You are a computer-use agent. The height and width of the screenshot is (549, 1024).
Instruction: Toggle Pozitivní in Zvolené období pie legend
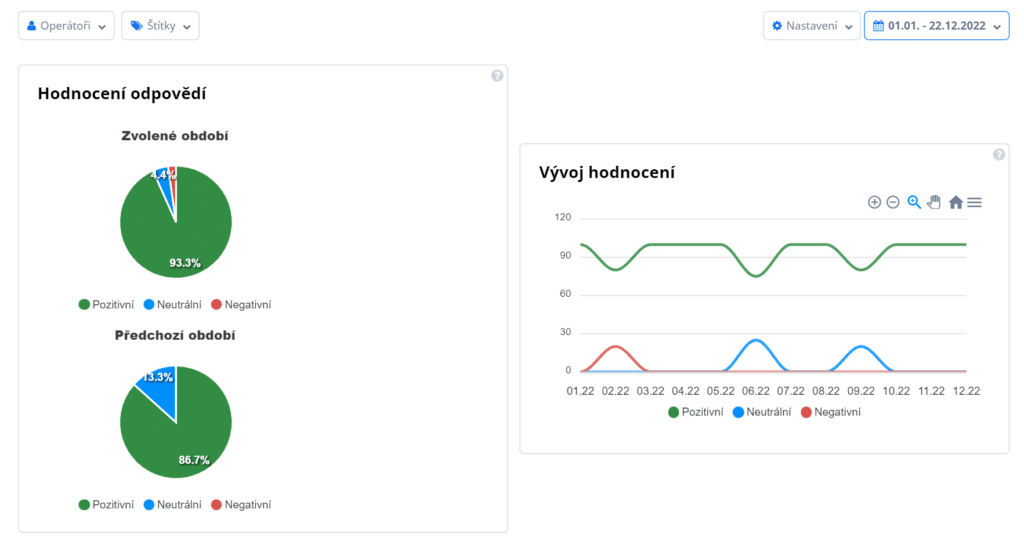pos(106,305)
